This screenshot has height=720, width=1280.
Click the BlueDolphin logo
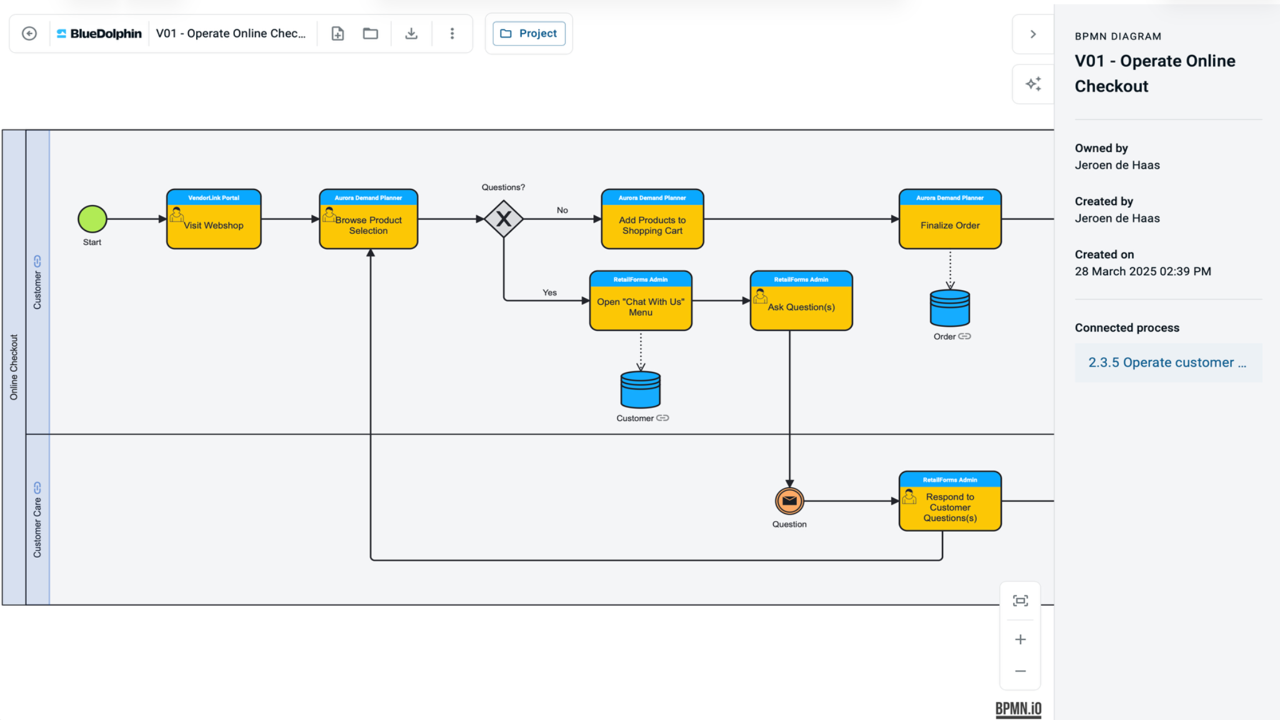pyautogui.click(x=99, y=34)
